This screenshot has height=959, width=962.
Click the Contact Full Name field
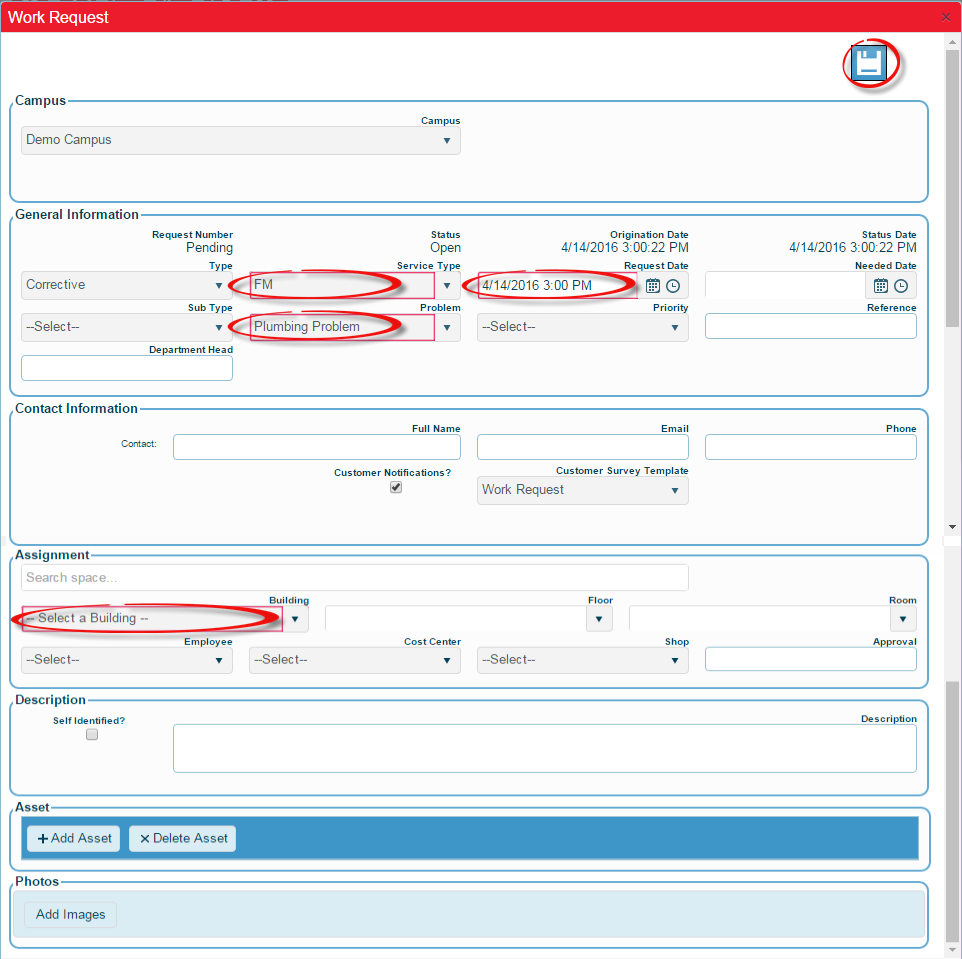pos(316,447)
